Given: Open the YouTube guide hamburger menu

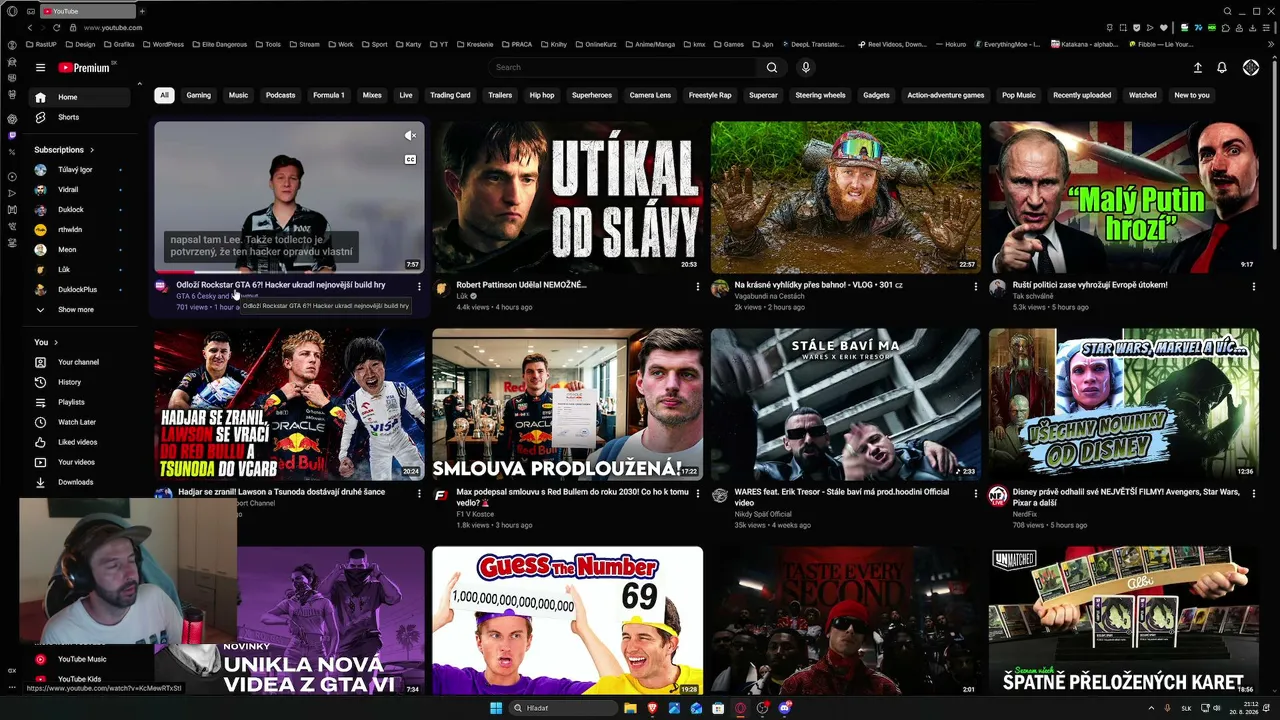Looking at the screenshot, I should pos(40,68).
